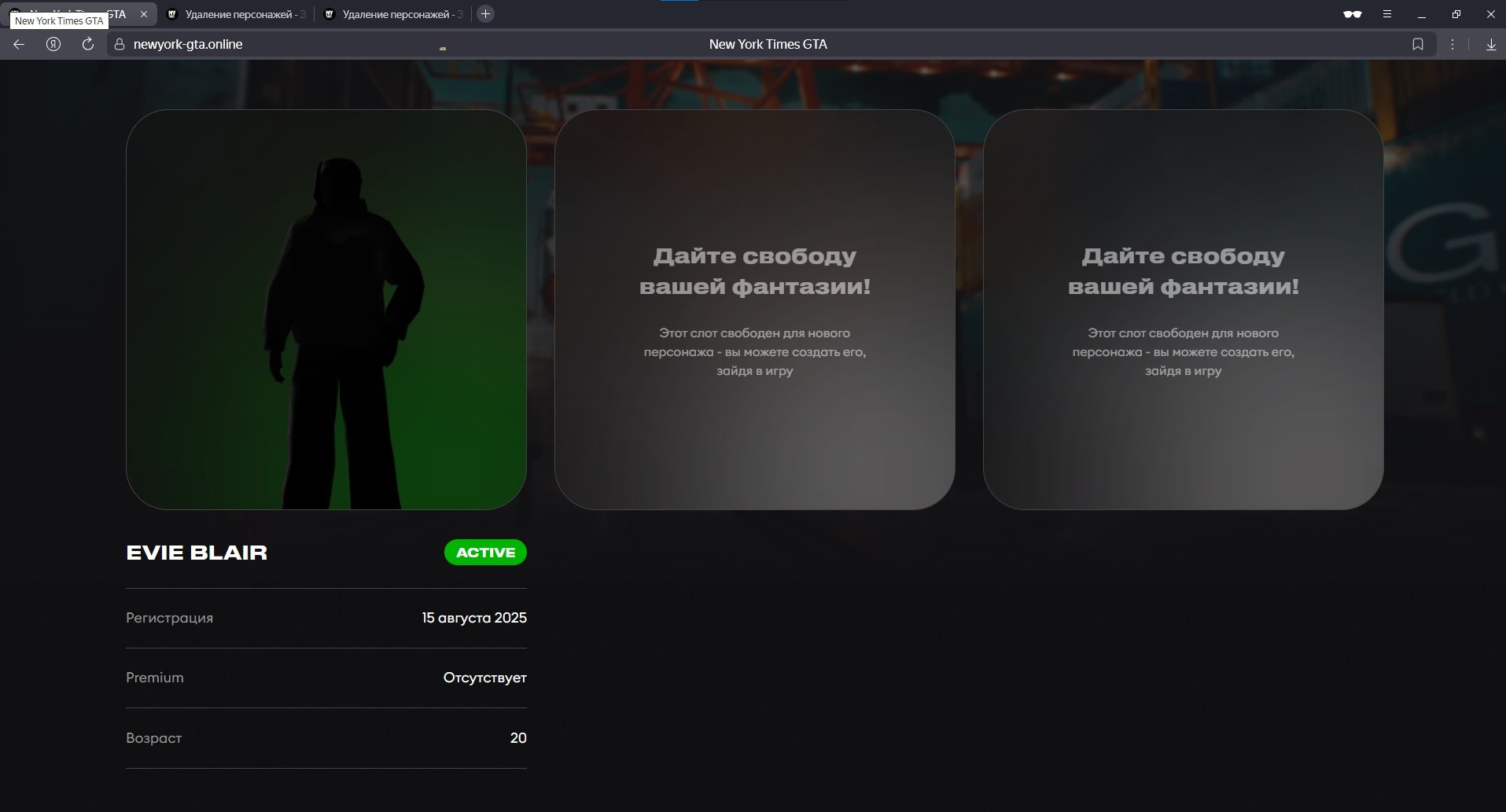Viewport: 1506px width, 812px height.
Task: Click the incognito glasses icon
Action: (1352, 14)
